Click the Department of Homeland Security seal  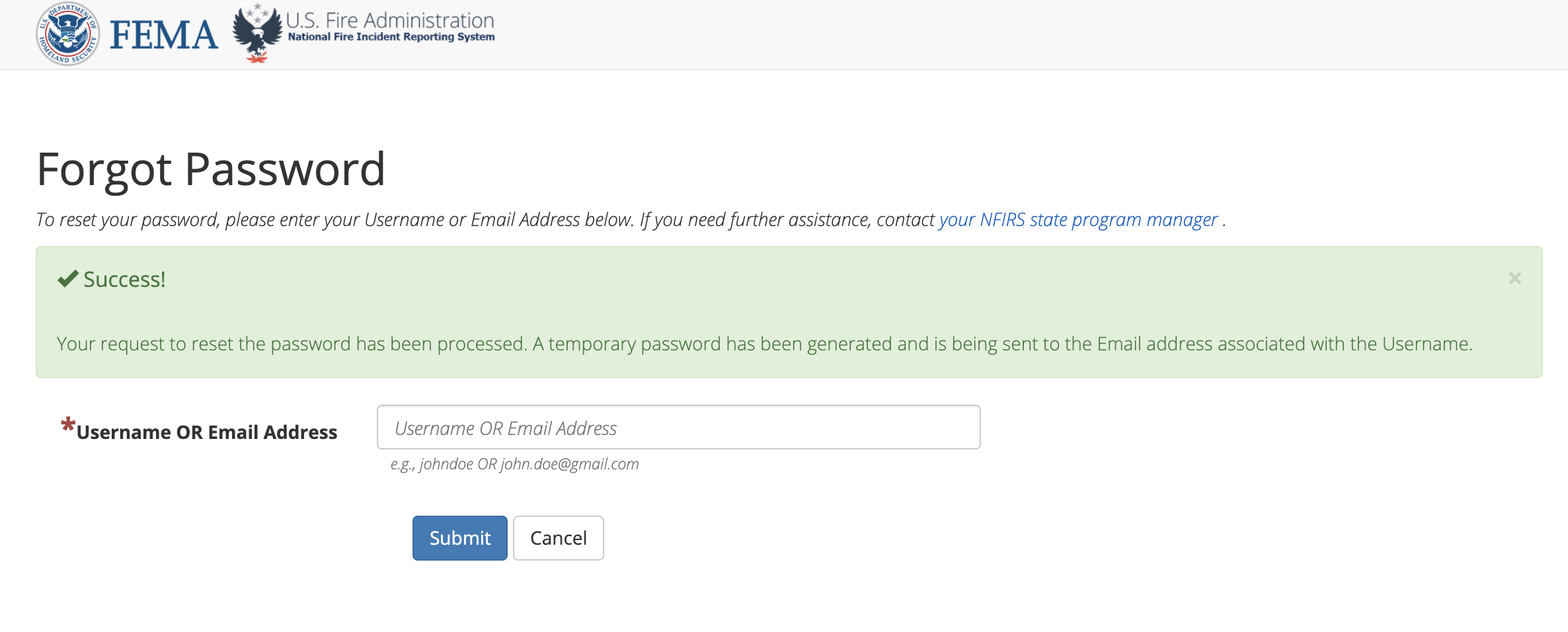pos(68,34)
